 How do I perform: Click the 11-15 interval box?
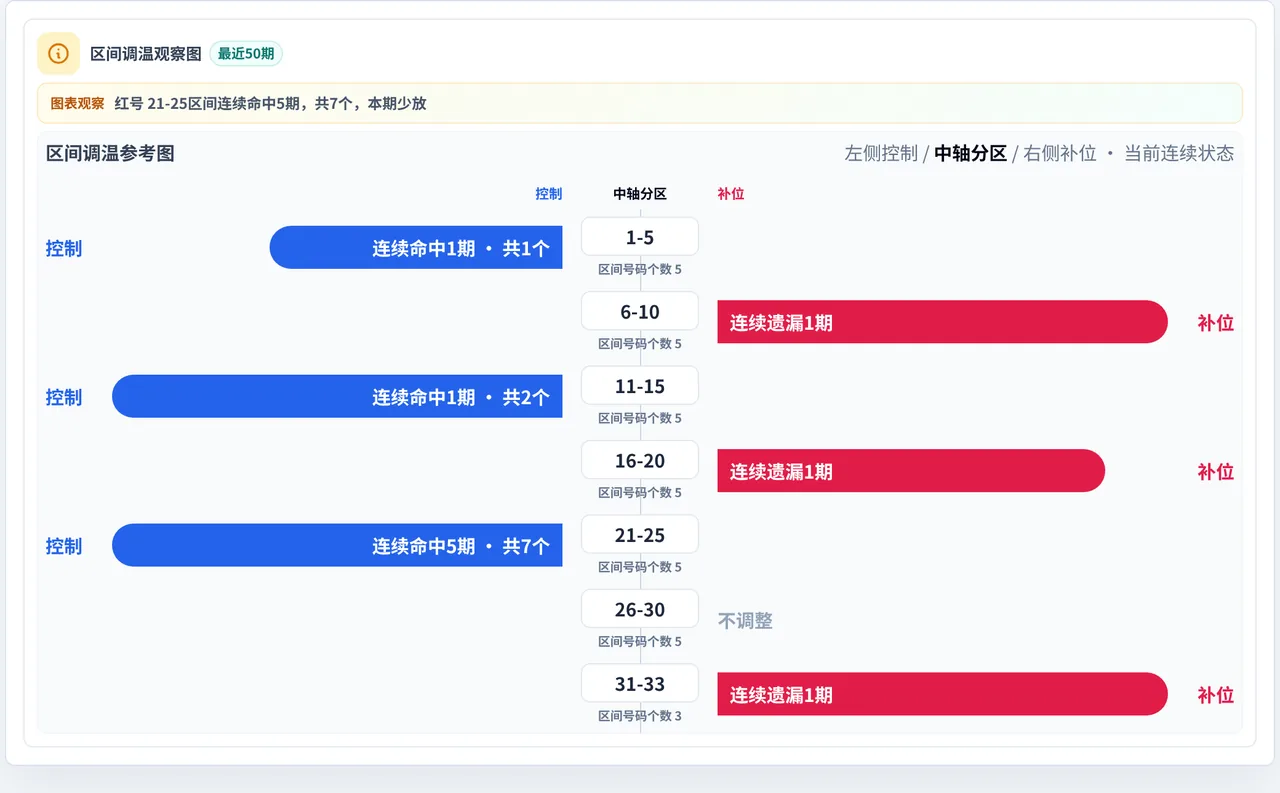pos(640,386)
